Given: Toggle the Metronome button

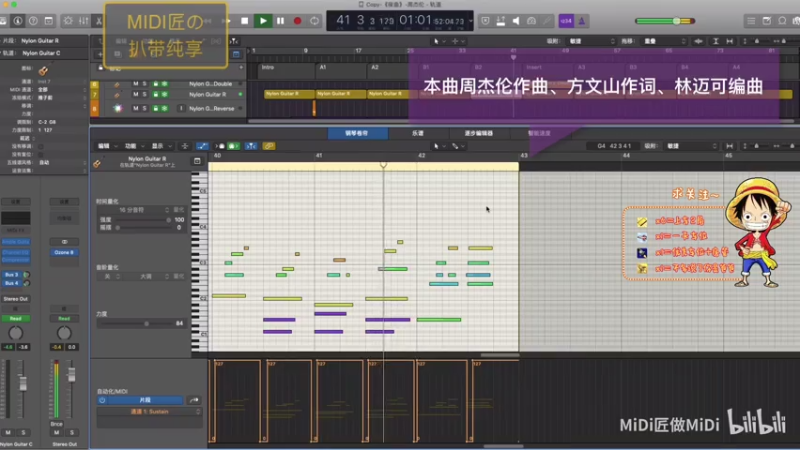Looking at the screenshot, I should pos(582,21).
